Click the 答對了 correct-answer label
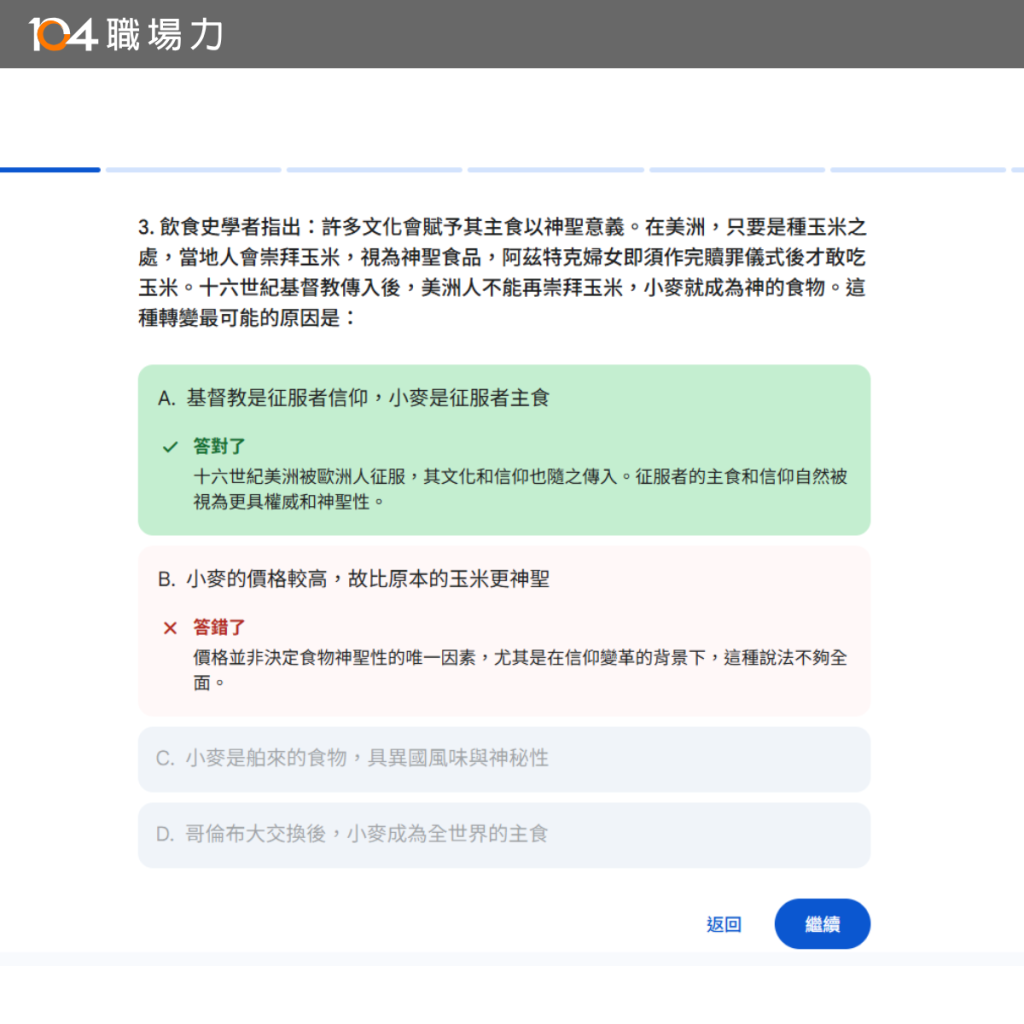Screen dimensions: 1024x1024 pos(219,447)
